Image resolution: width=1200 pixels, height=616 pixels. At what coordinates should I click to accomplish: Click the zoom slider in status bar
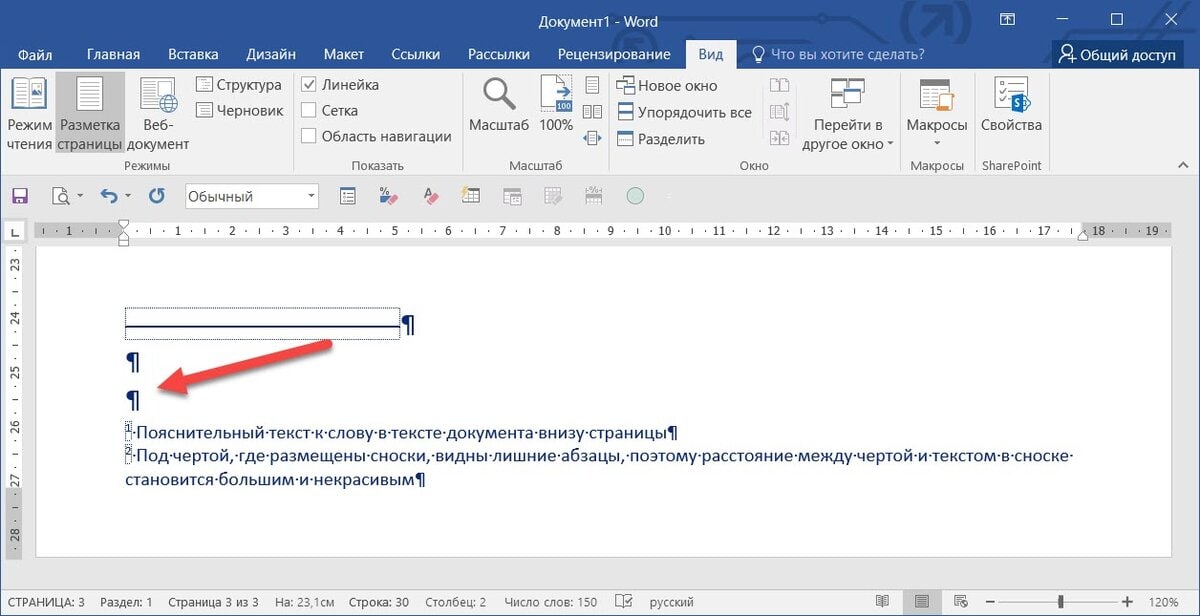pos(1060,602)
